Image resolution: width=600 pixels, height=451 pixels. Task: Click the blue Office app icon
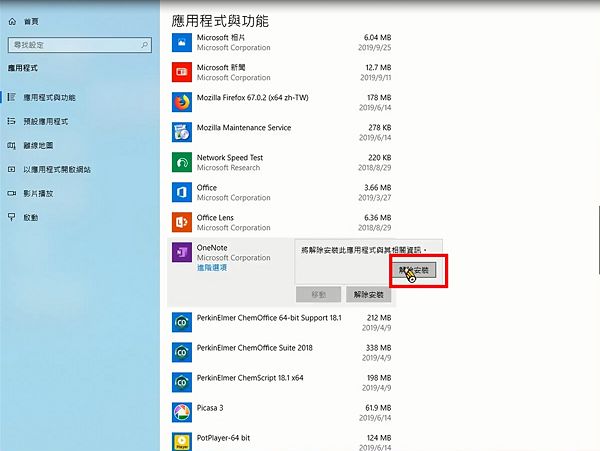click(x=181, y=192)
